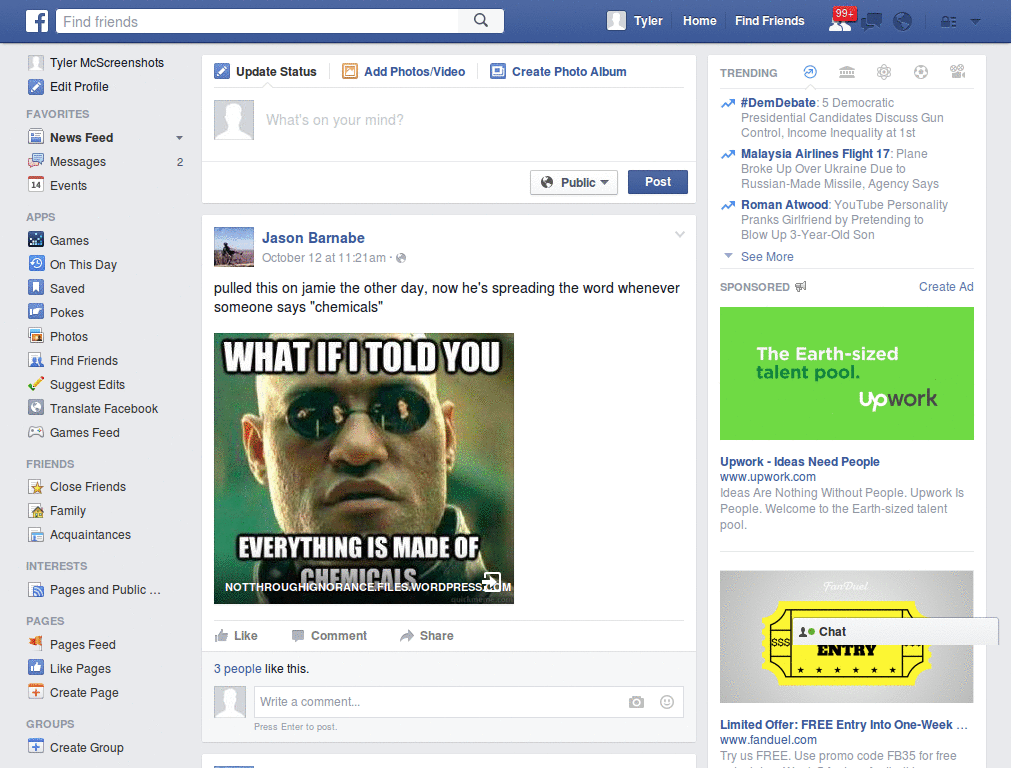
Task: Select sports trending filter icon
Action: tap(921, 72)
